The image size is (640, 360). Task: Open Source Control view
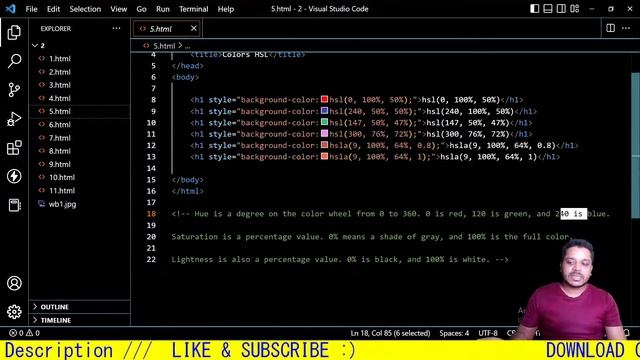(14, 90)
